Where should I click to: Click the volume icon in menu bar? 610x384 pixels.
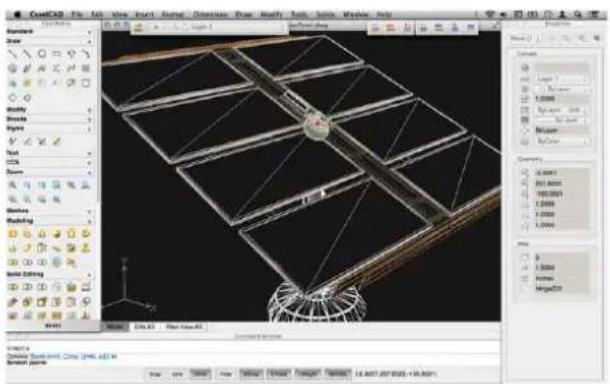click(x=504, y=14)
